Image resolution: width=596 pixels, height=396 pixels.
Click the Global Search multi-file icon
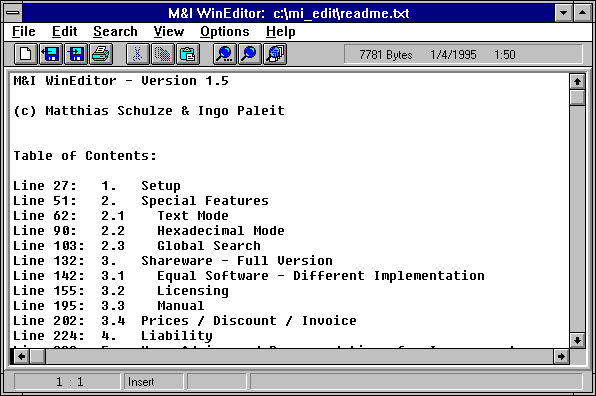(275, 54)
